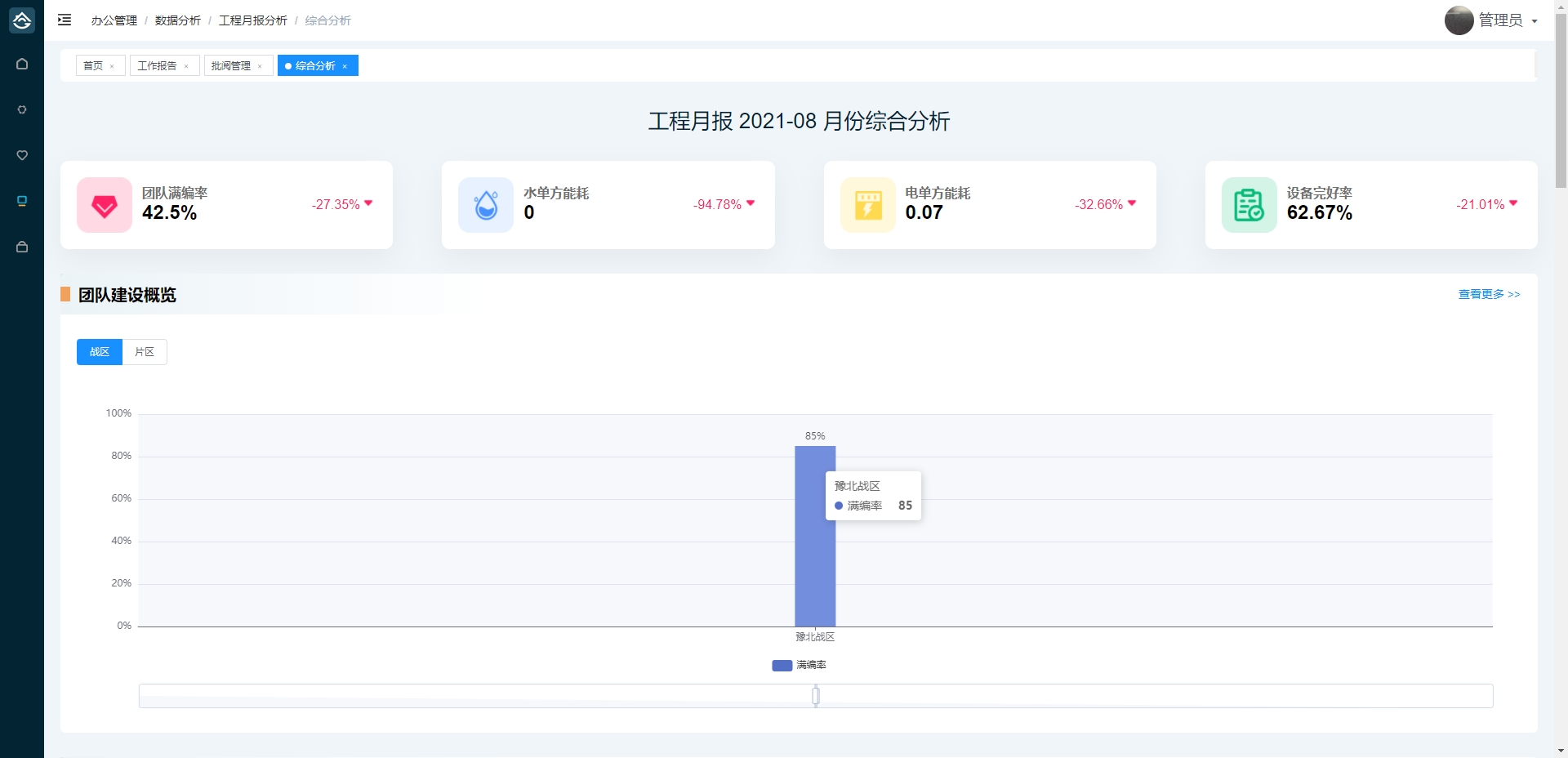Close the 工作报告 tab

tap(186, 66)
